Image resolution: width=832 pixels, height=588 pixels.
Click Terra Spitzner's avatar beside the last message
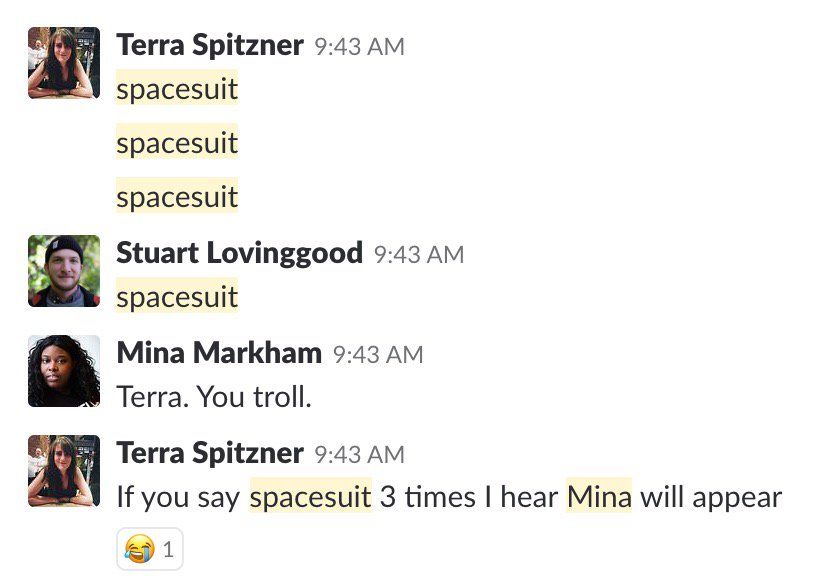pyautogui.click(x=64, y=470)
